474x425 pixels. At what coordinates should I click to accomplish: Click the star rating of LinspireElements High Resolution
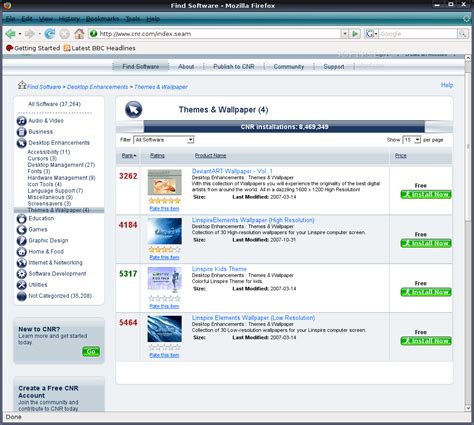[165, 249]
